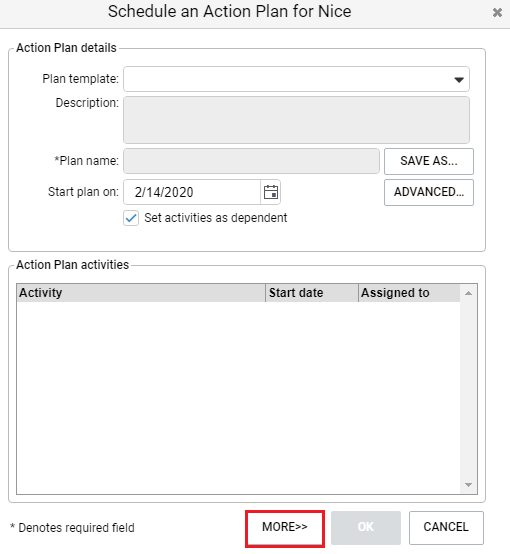Sort by the Start date column header
This screenshot has height=554, width=510.
point(312,293)
